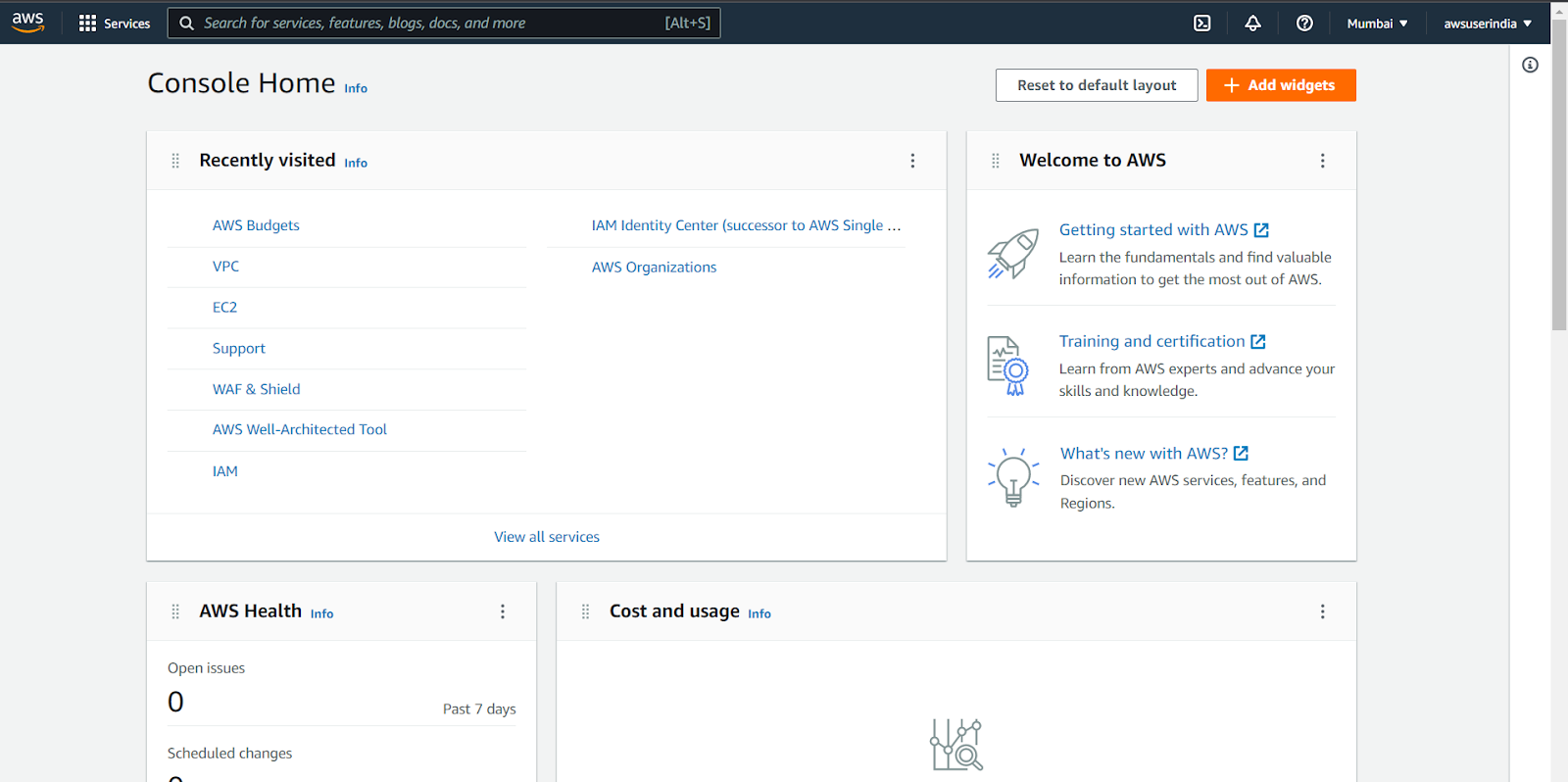Click the lightbulb What's new icon
The image size is (1568, 782).
coord(1013,477)
